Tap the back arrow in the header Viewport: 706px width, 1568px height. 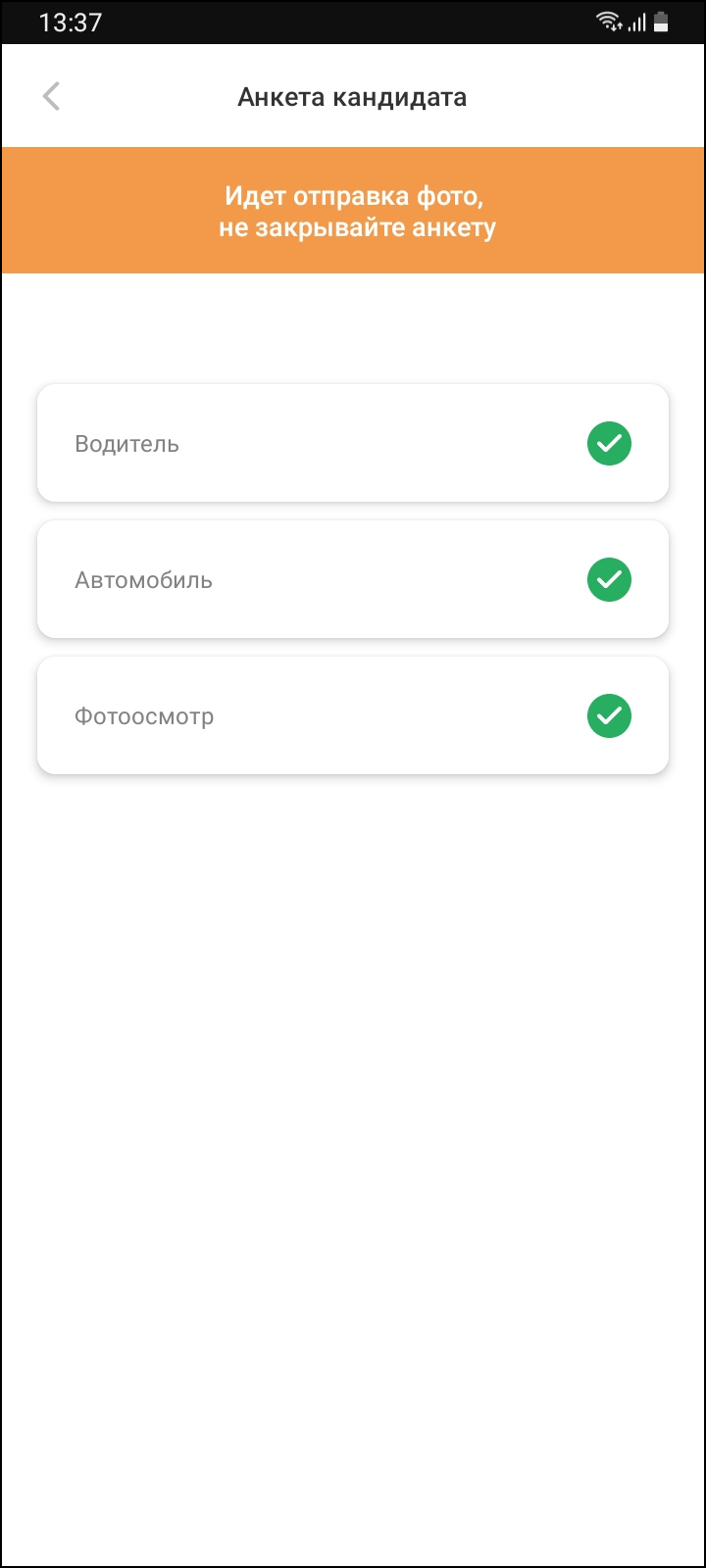pos(52,96)
